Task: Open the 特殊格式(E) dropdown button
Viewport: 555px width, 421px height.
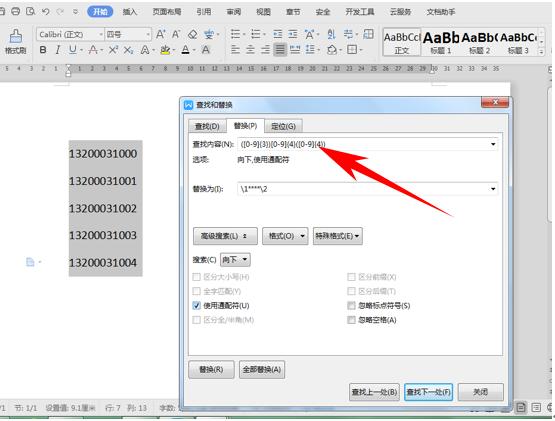Action: 338,236
